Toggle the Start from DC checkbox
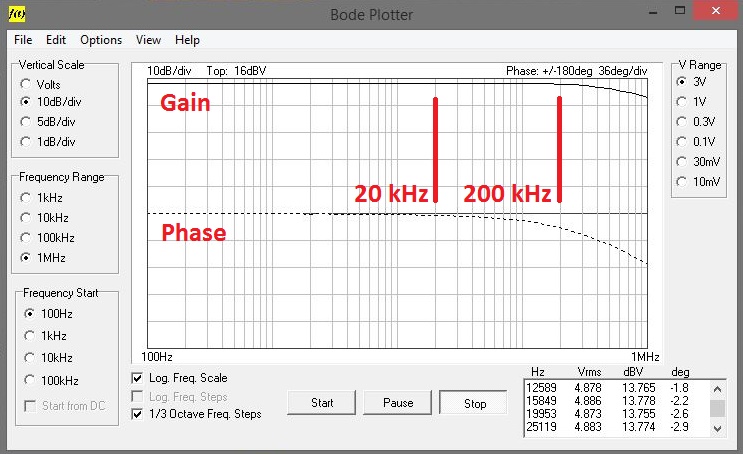The height and width of the screenshot is (454, 743). point(30,406)
